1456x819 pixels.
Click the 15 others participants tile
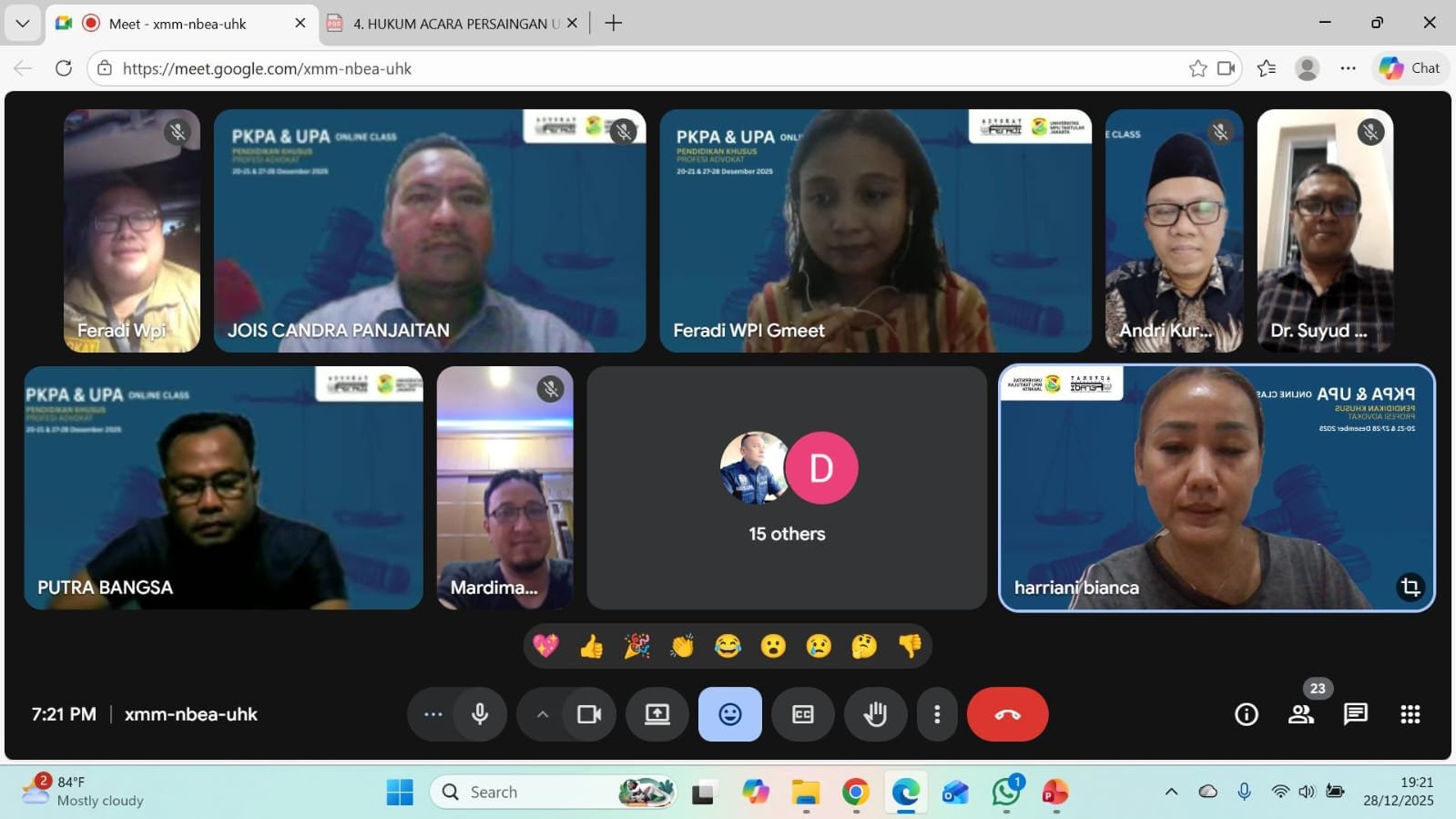click(787, 488)
